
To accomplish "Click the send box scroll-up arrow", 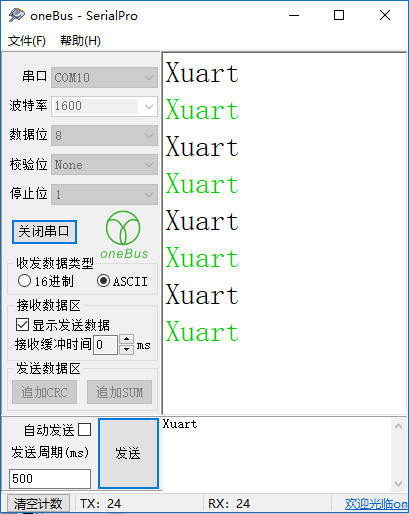I will click(x=398, y=426).
